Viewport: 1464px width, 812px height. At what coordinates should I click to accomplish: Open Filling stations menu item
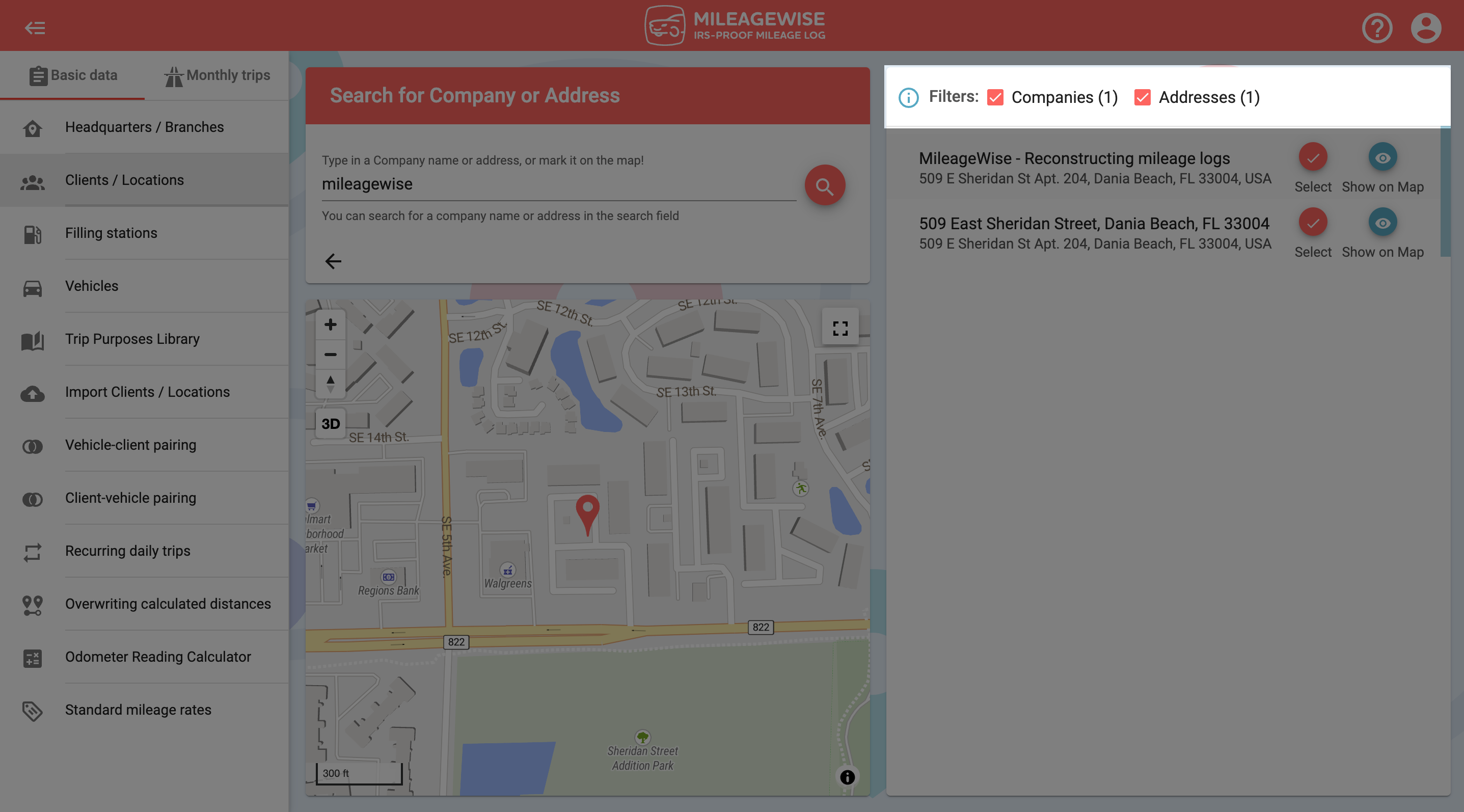coord(144,233)
